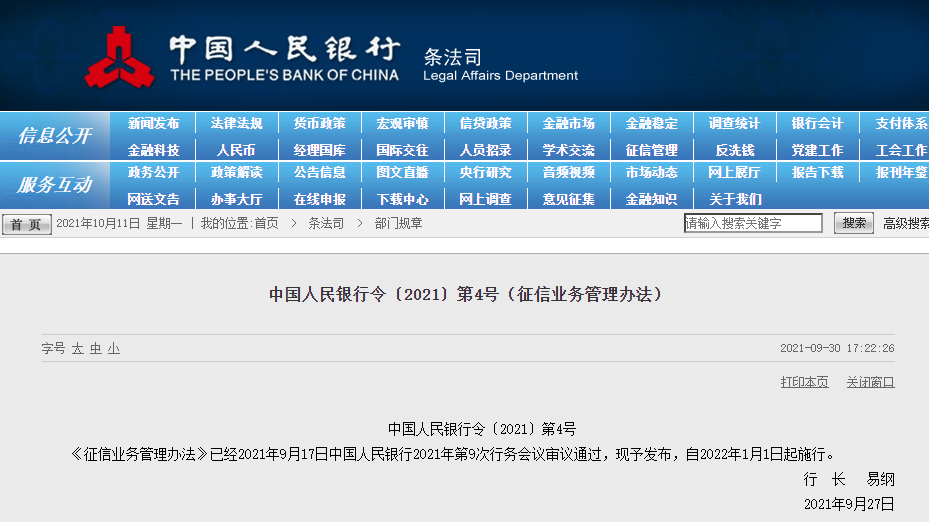929x522 pixels.
Task: Go to 下载中心 page
Action: click(x=402, y=200)
